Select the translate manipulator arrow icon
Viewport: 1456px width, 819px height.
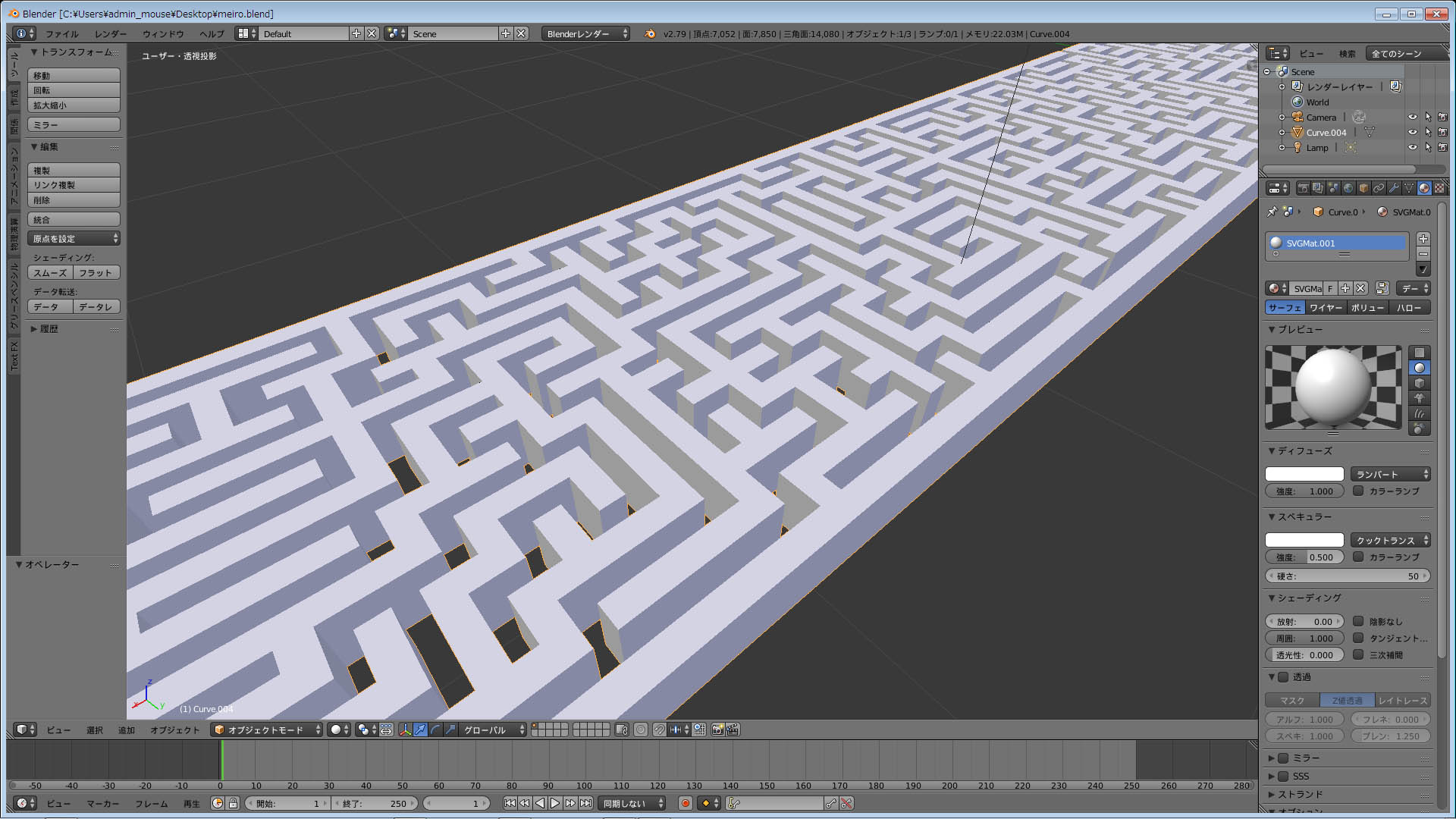tap(420, 730)
